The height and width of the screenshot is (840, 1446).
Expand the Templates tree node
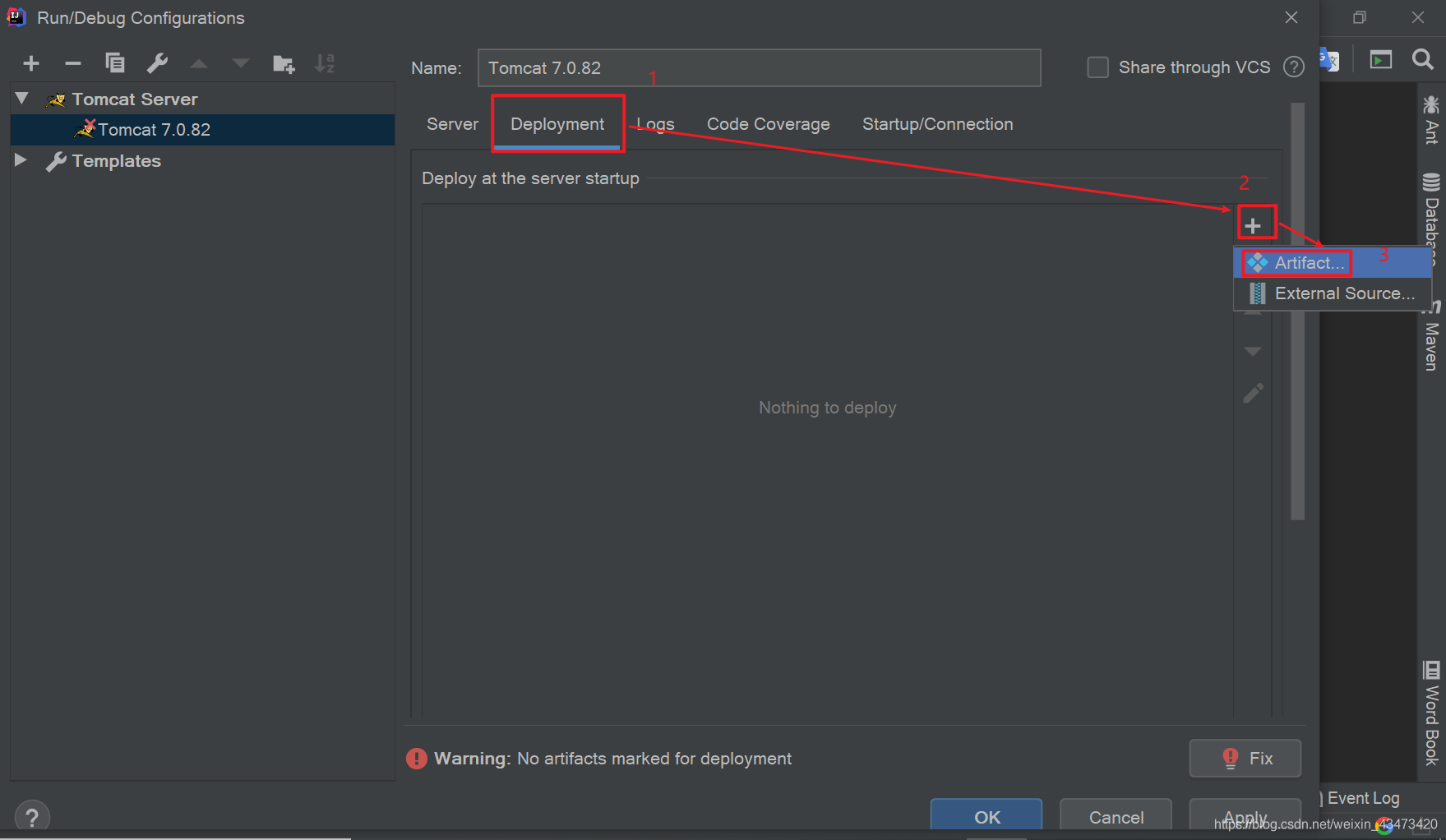coord(21,160)
